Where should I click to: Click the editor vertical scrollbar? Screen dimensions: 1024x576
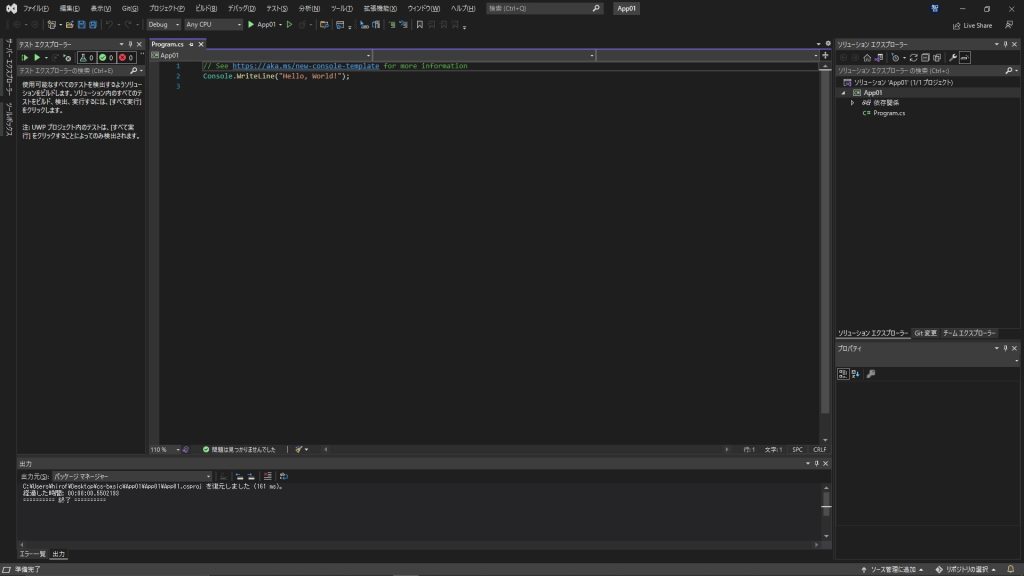click(825, 250)
